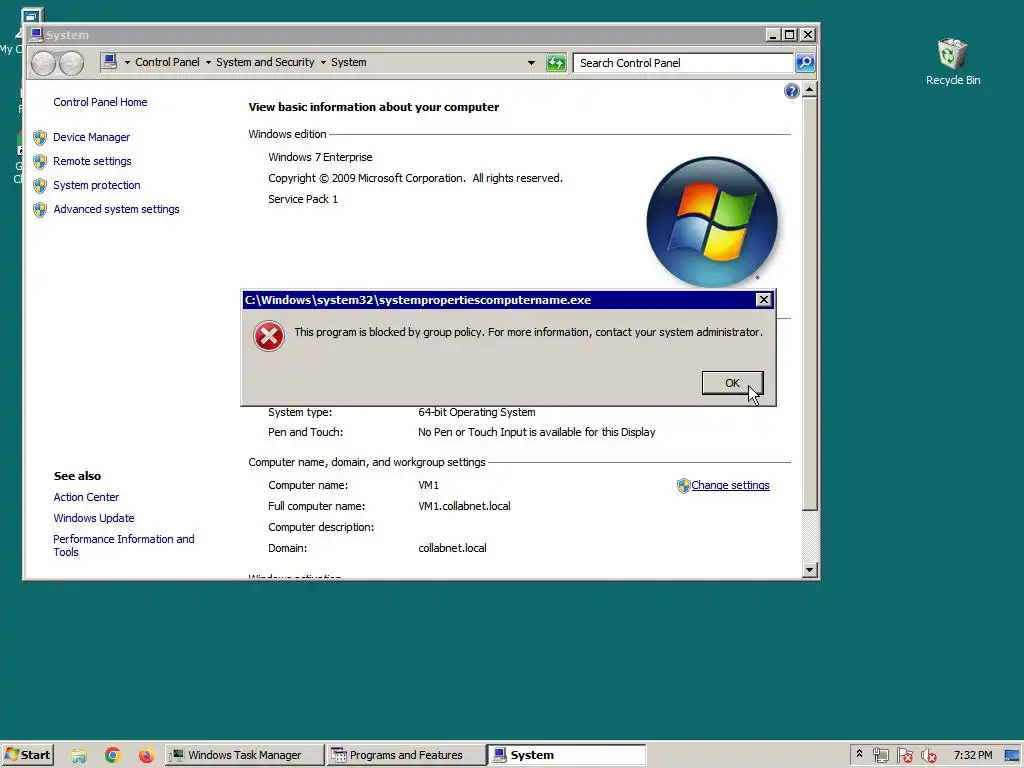Click Control Panel in the breadcrumb

[x=167, y=63]
